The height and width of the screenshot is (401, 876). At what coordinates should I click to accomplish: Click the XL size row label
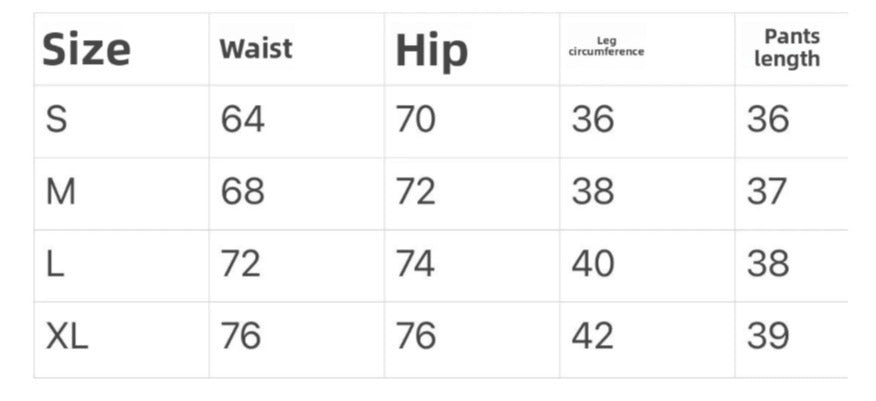click(x=67, y=337)
